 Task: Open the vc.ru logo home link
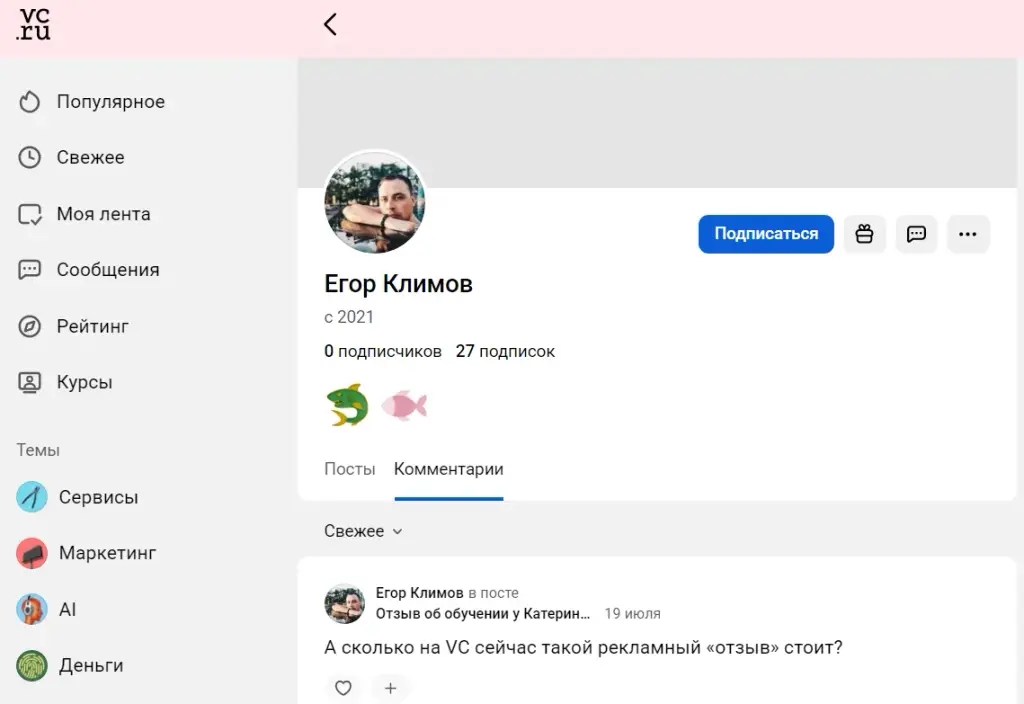pyautogui.click(x=33, y=25)
